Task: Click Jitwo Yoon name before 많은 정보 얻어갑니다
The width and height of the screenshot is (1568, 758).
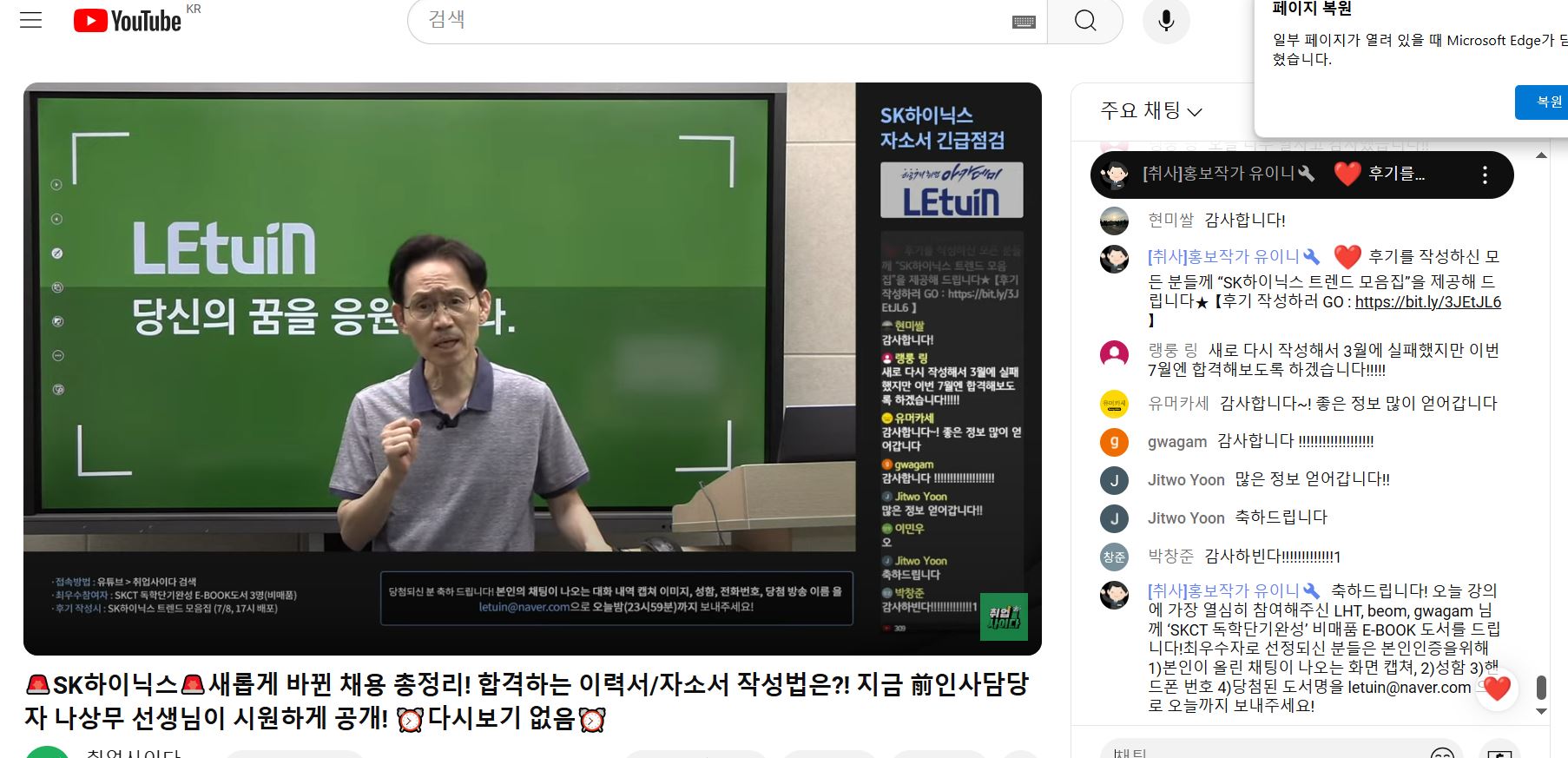Action: (1186, 480)
